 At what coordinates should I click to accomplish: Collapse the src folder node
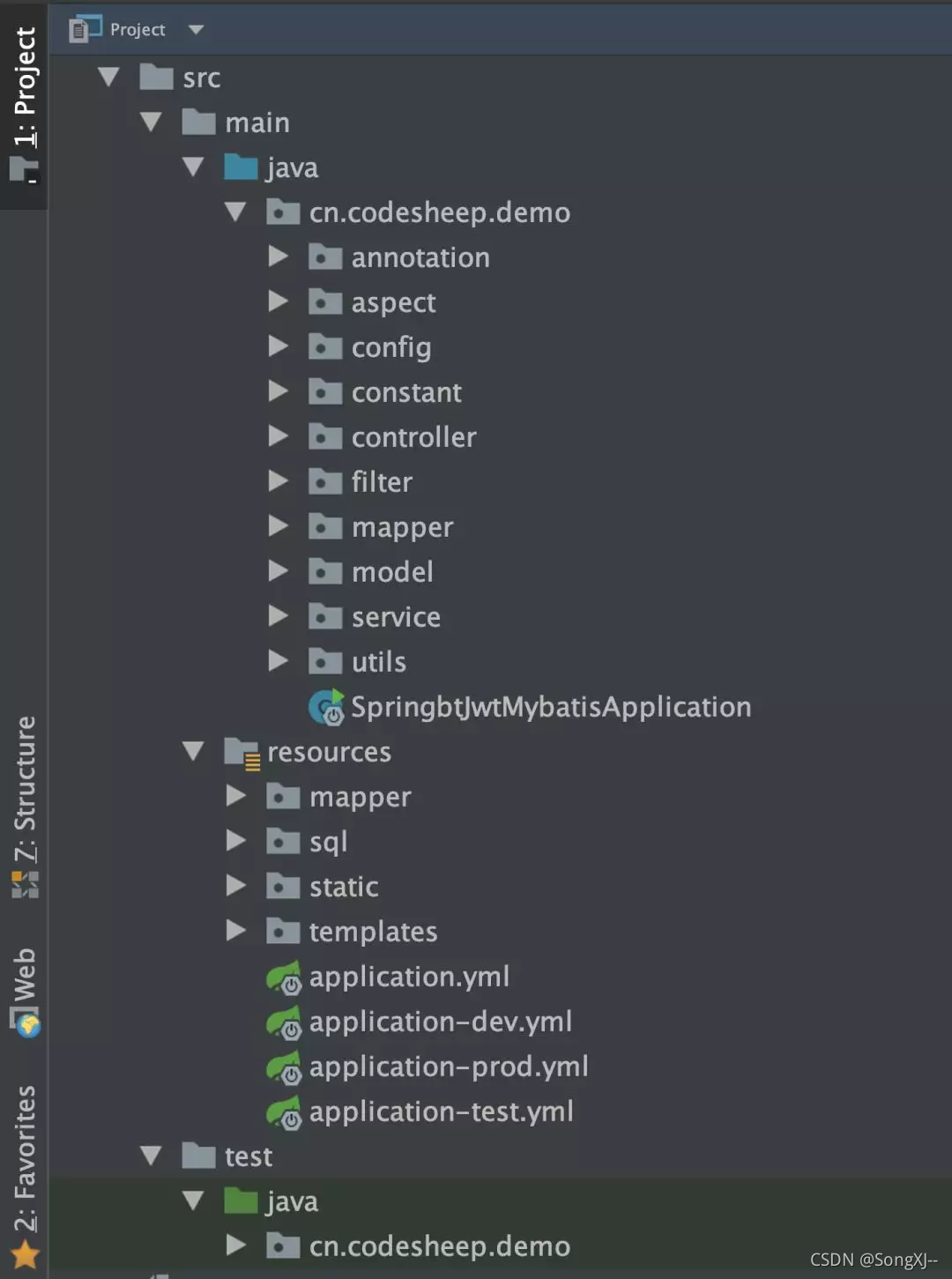click(108, 77)
